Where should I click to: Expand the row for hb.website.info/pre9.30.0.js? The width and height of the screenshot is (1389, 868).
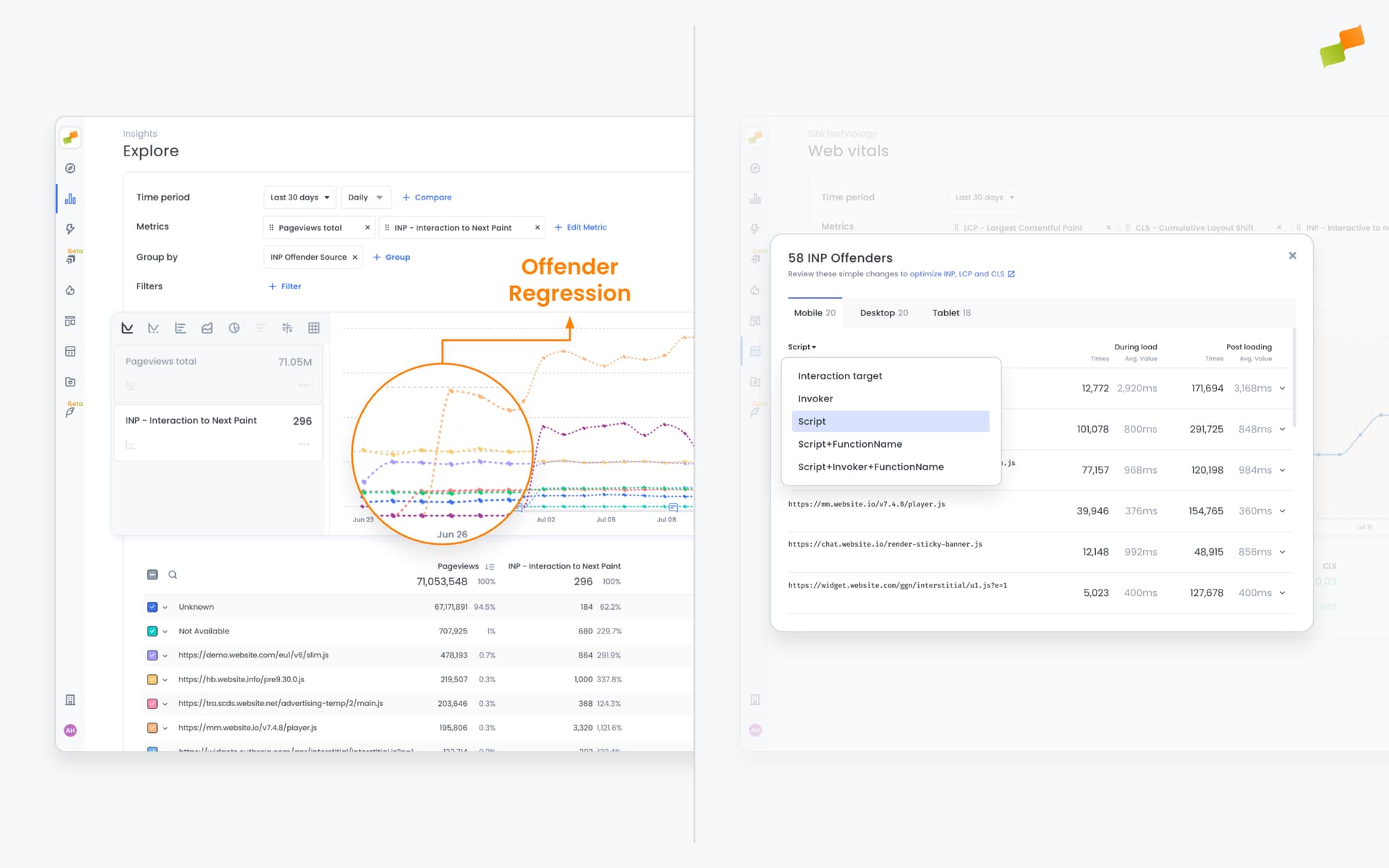pos(165,679)
